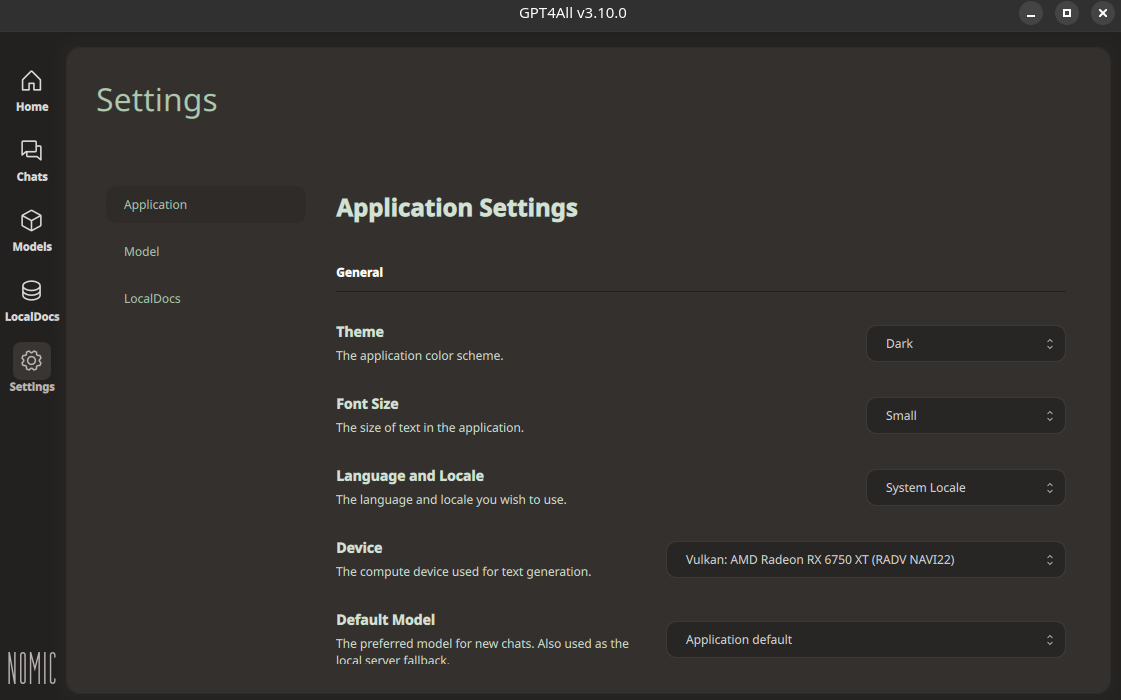Viewport: 1121px width, 700px height.
Task: Click the Application Settings heading
Action: tap(457, 208)
